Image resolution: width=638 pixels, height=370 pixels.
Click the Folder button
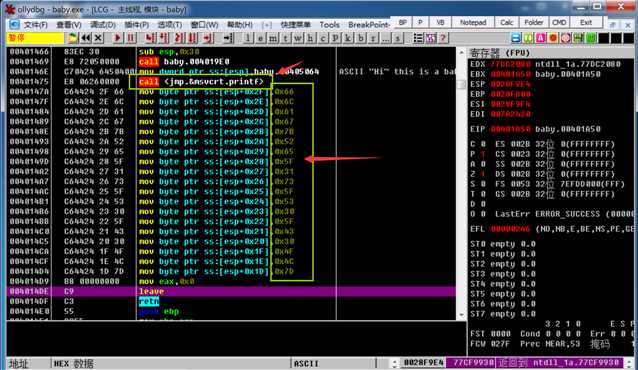(x=533, y=23)
